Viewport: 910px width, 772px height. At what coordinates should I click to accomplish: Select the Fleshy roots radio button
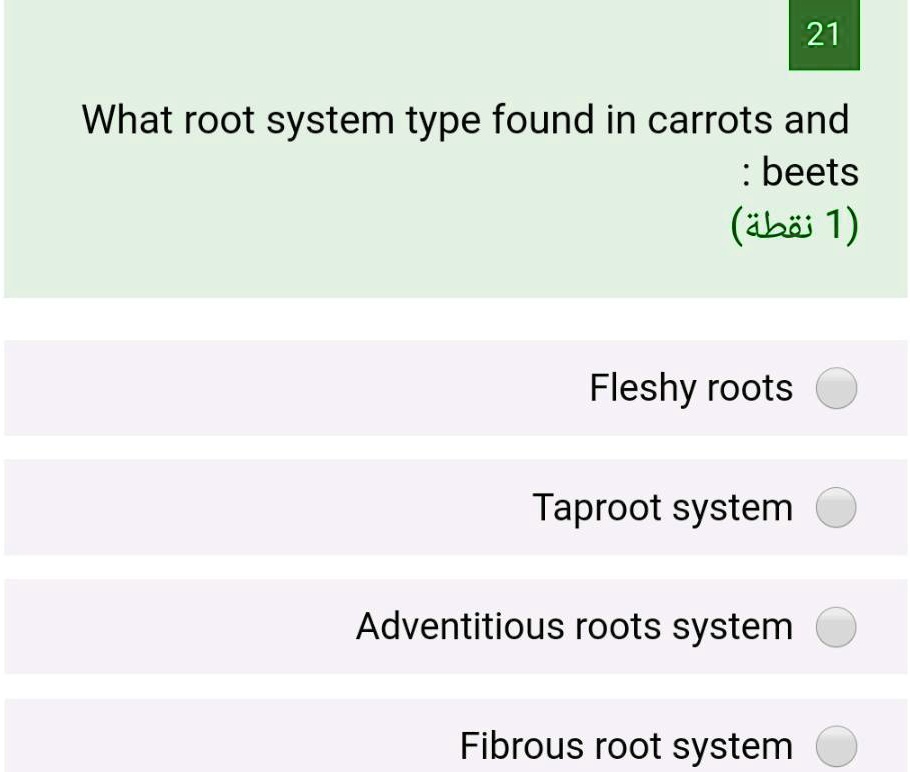pos(836,388)
